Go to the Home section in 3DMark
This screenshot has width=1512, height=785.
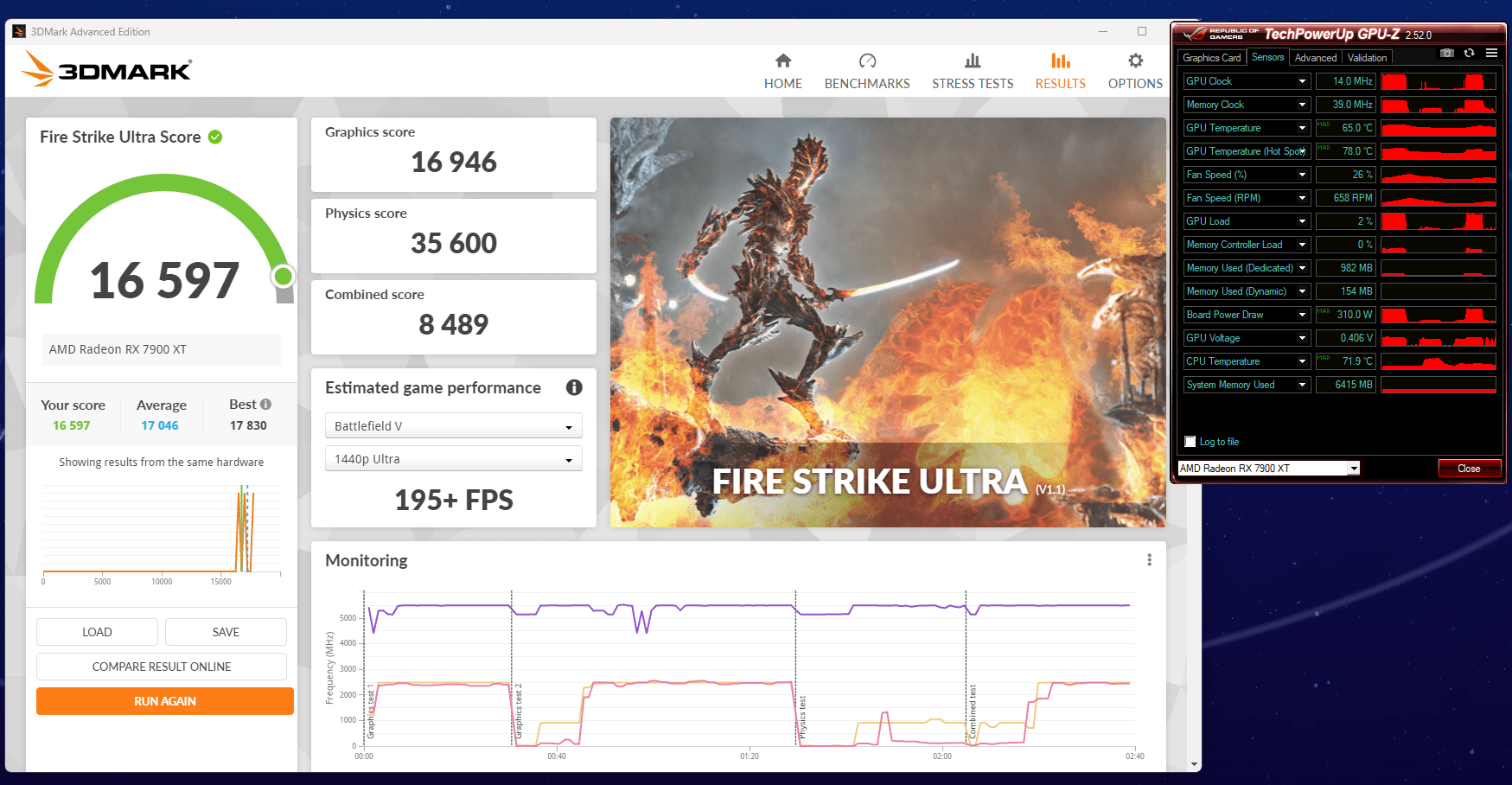point(783,71)
